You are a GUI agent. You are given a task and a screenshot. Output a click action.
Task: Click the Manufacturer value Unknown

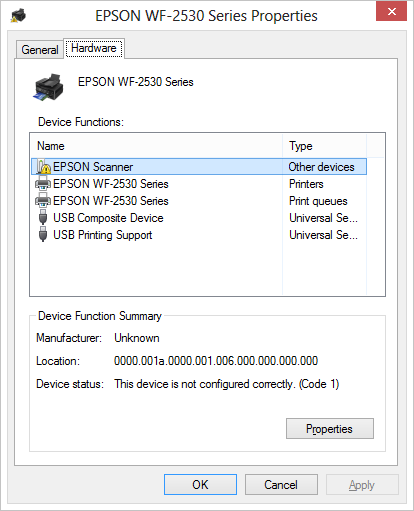137,338
